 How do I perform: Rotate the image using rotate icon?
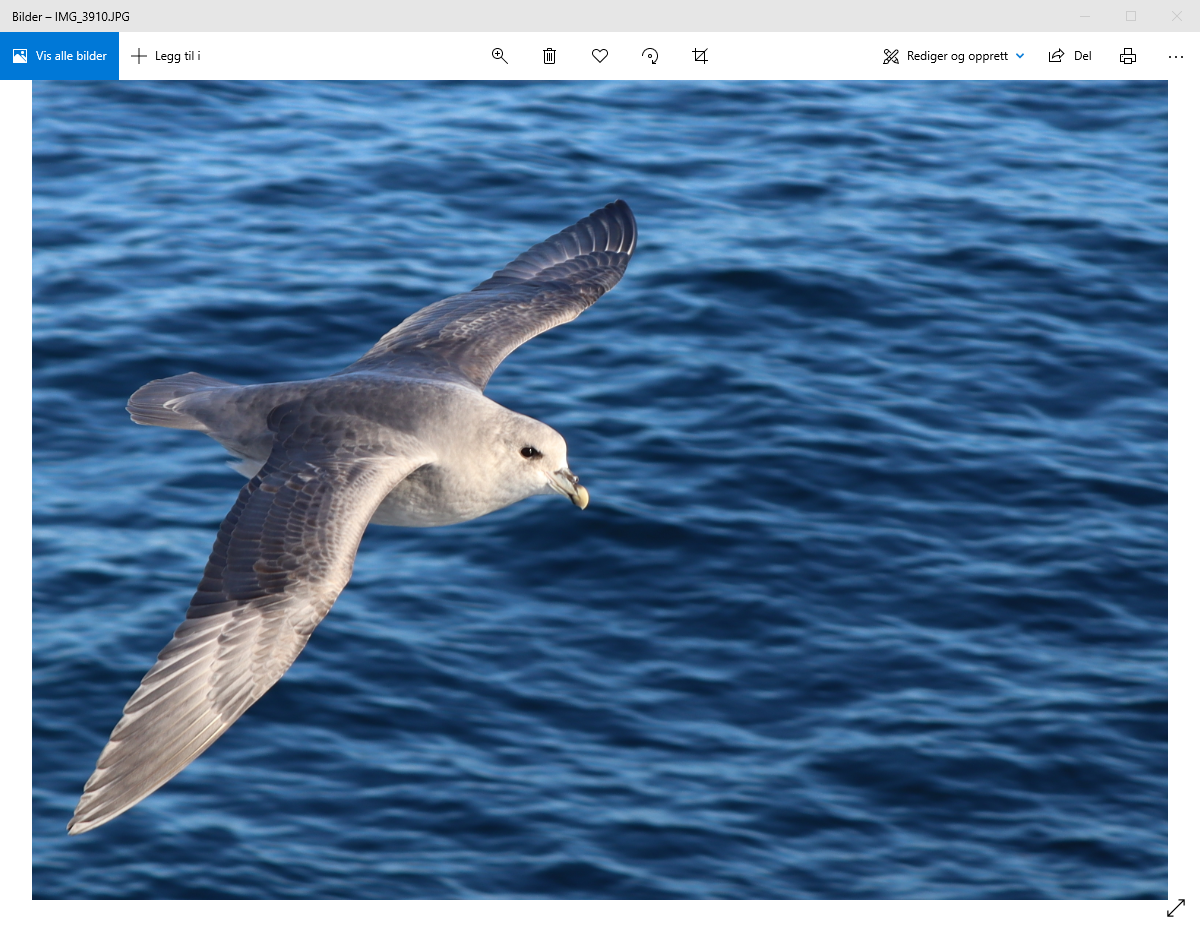[650, 56]
